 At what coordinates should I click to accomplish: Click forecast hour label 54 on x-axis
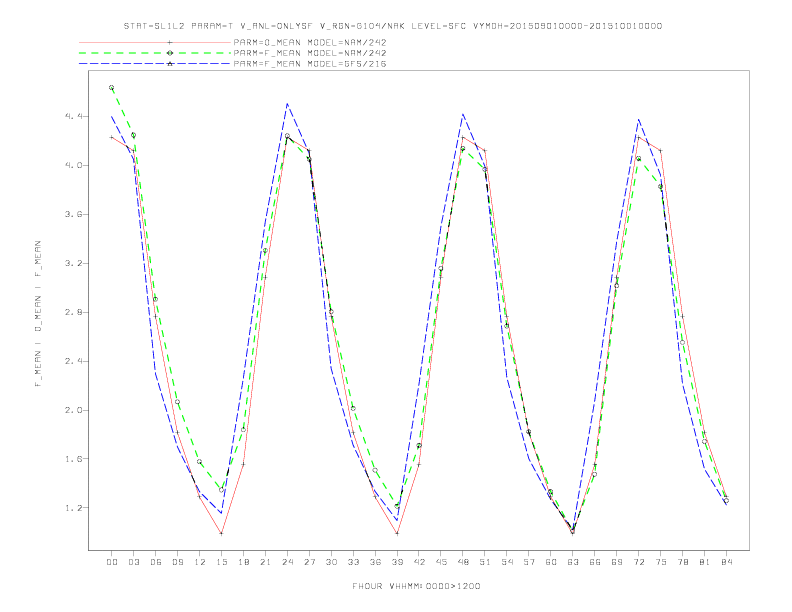(507, 562)
